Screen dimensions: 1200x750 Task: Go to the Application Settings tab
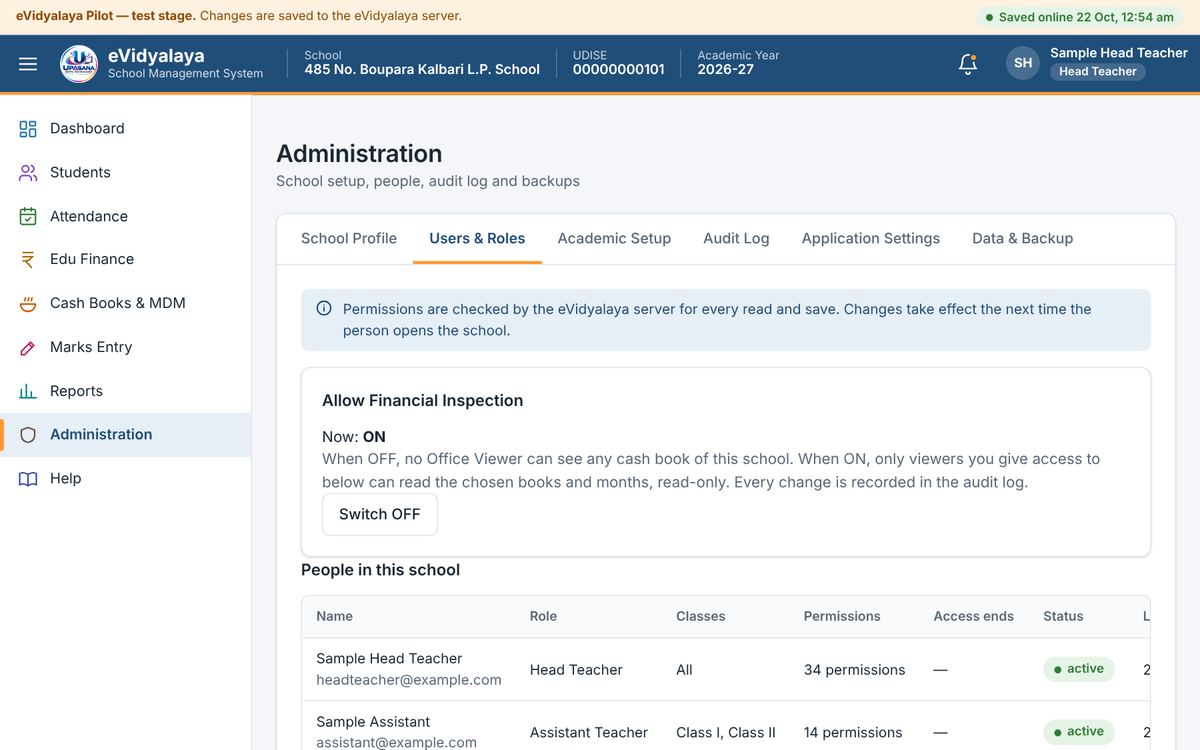tap(871, 238)
